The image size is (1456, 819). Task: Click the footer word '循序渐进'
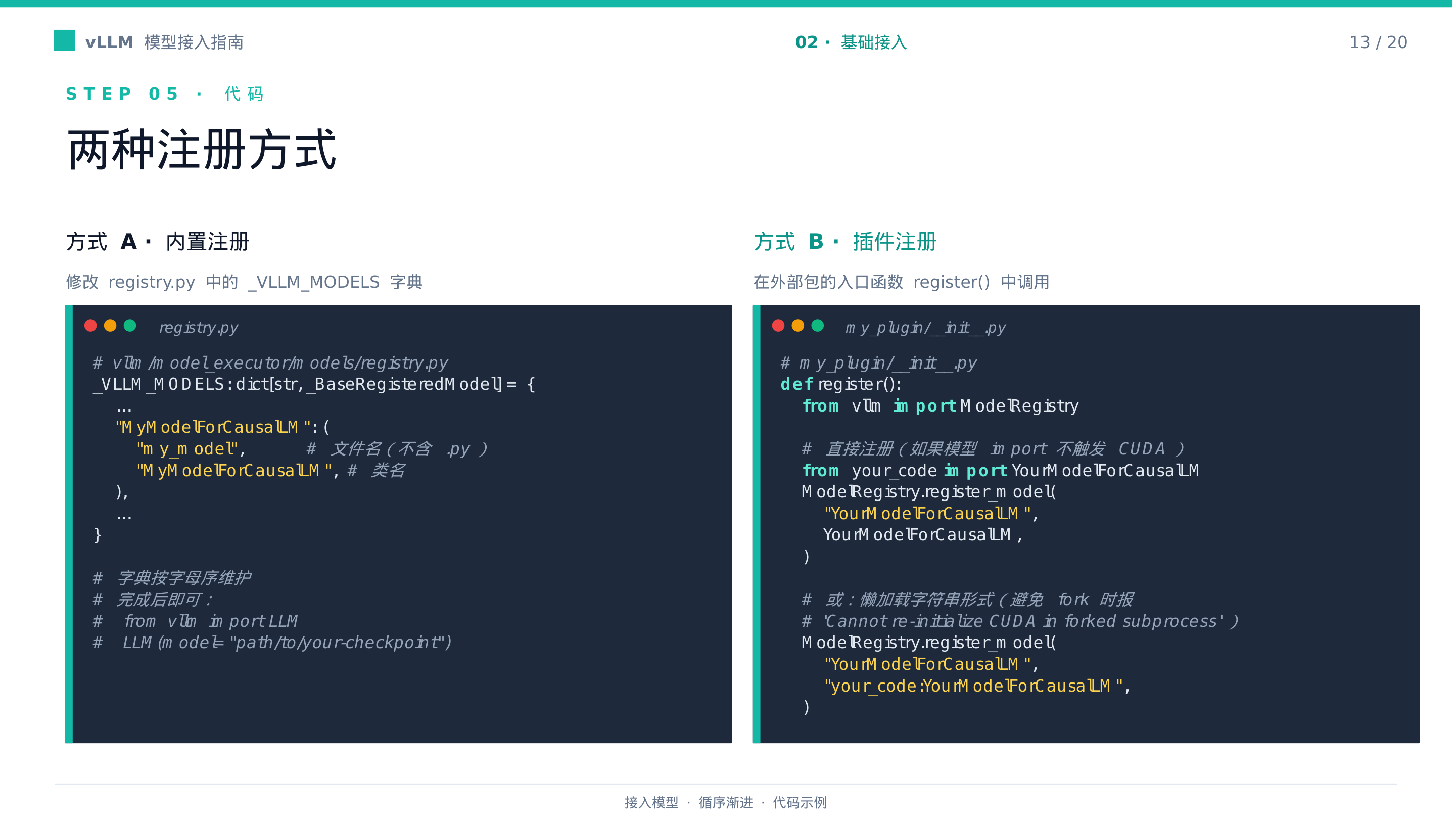[x=726, y=803]
